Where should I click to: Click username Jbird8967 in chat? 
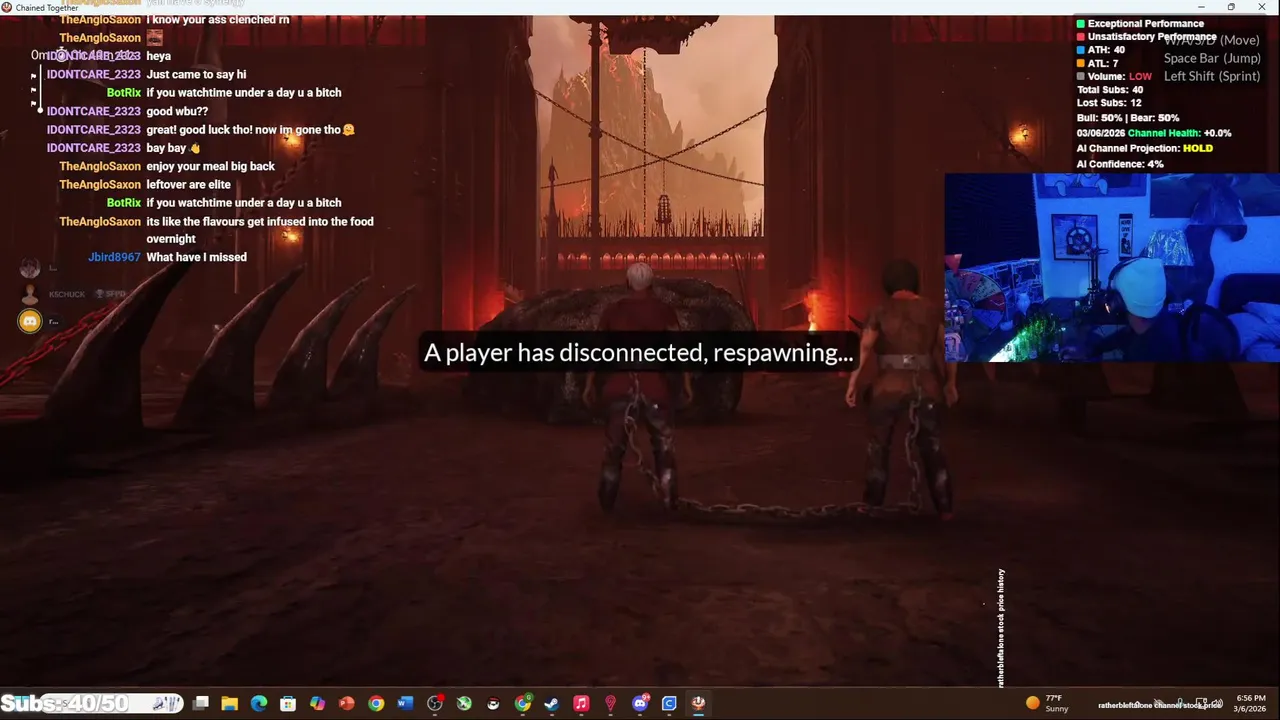(x=114, y=257)
